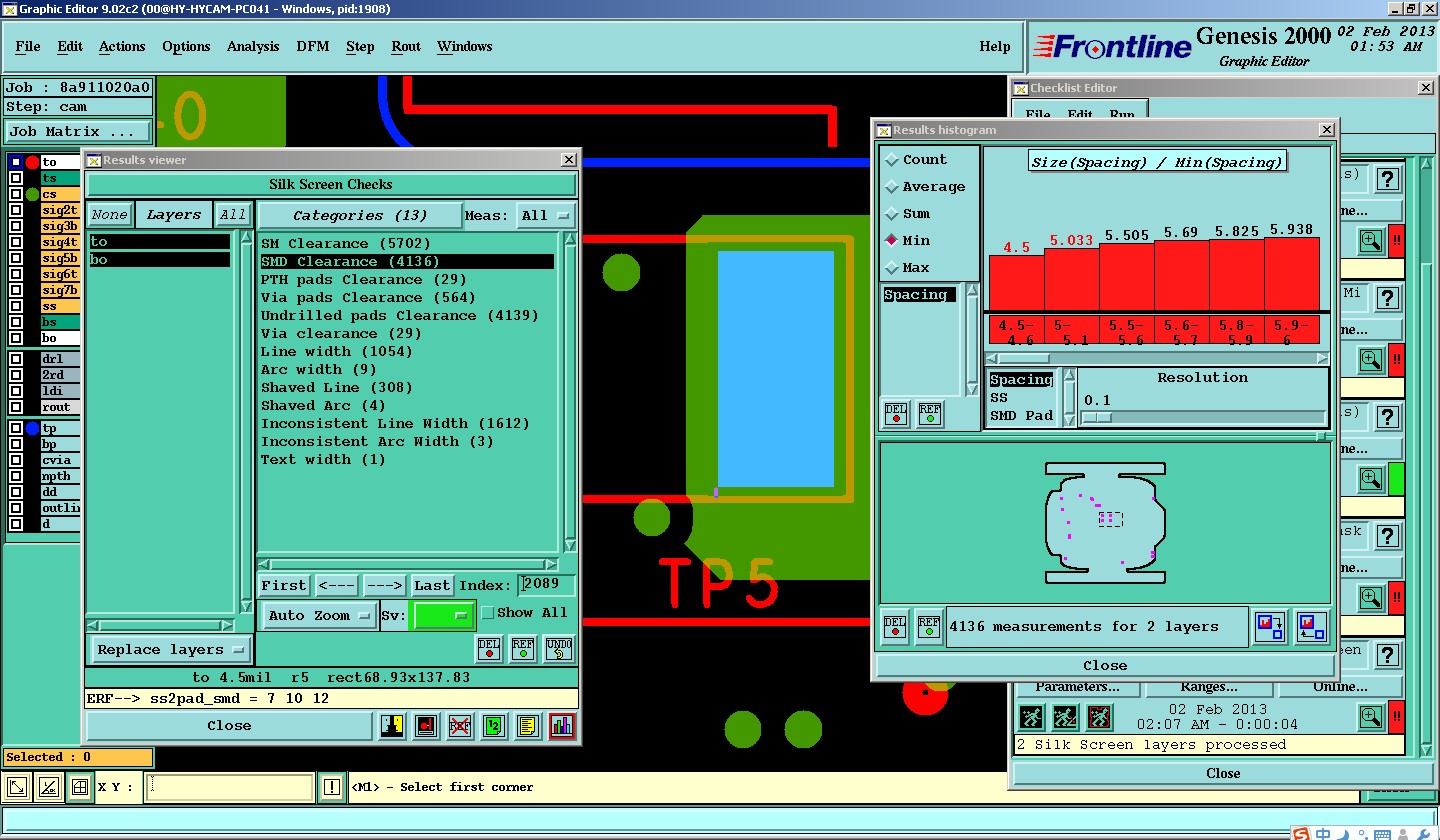Click the red-outlined running-man icon in Checklist Editor
The height and width of the screenshot is (840, 1440).
click(x=1099, y=717)
